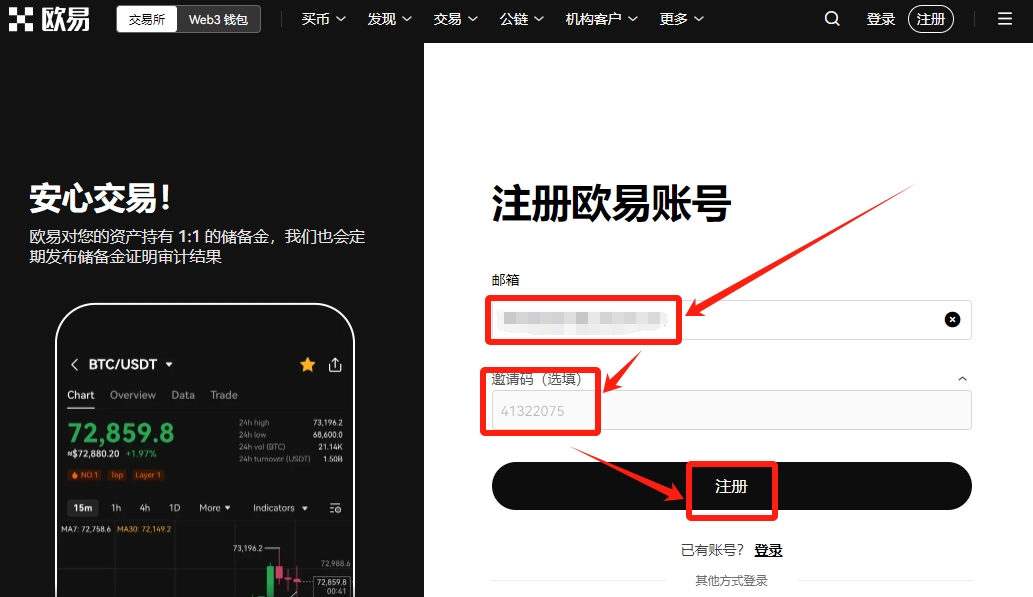
Task: Click the 安心交易! headline
Action: [x=100, y=198]
